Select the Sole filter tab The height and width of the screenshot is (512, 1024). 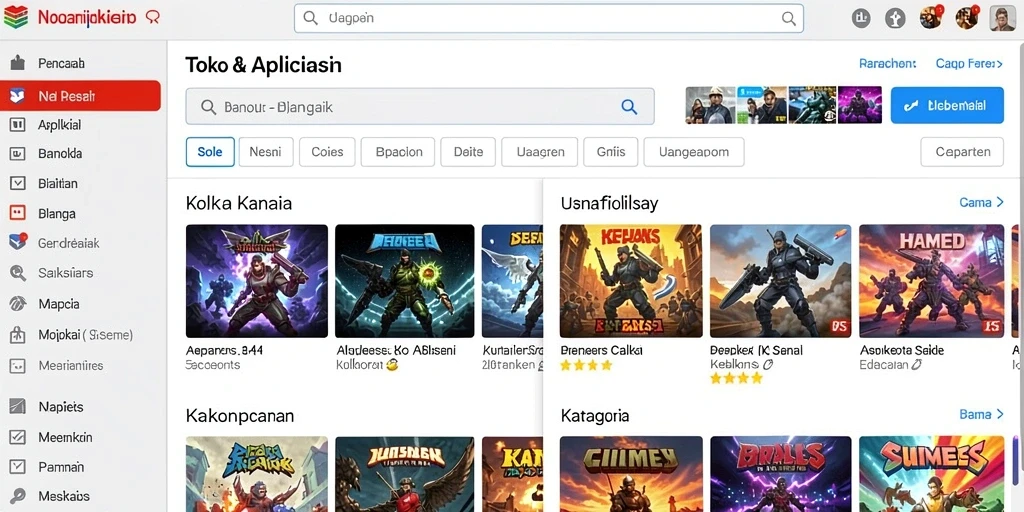point(210,152)
